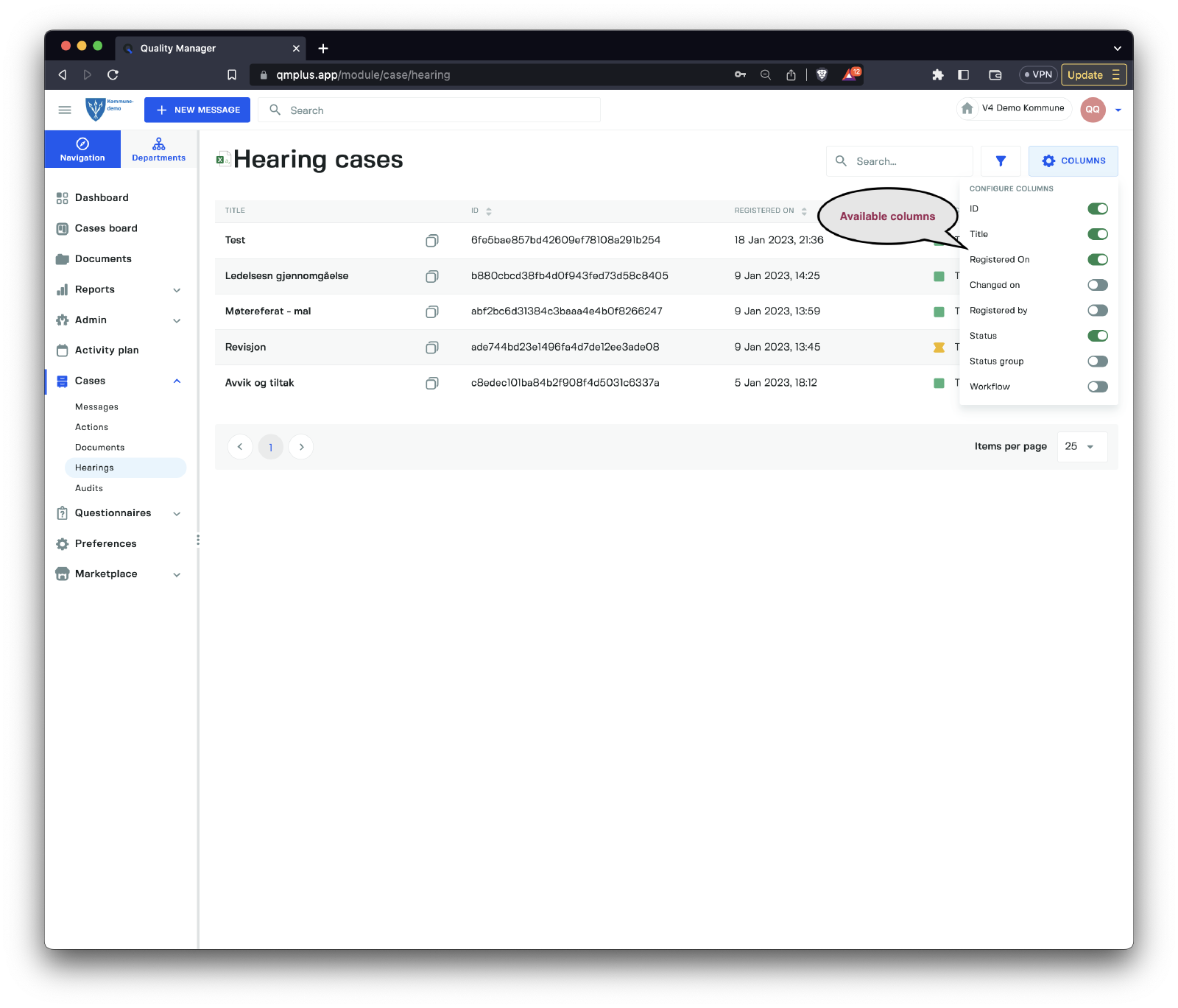Viewport: 1178px width, 1008px height.
Task: Copy icon in the Revisjon row
Action: pos(432,348)
